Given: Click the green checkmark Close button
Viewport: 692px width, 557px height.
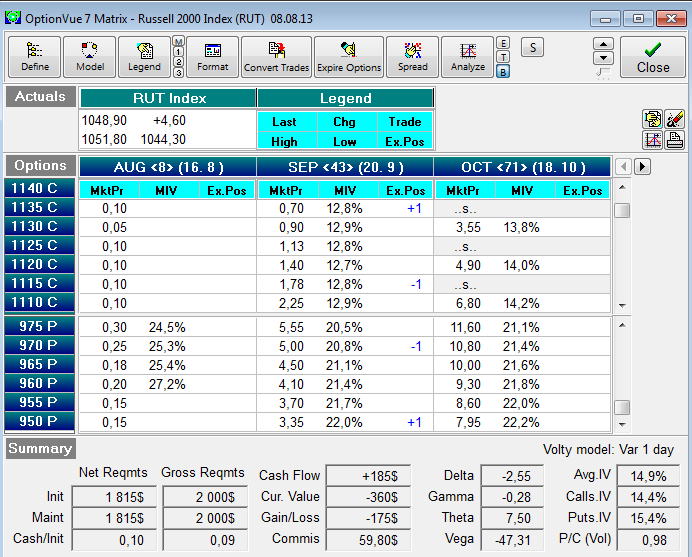Looking at the screenshot, I should tap(653, 57).
